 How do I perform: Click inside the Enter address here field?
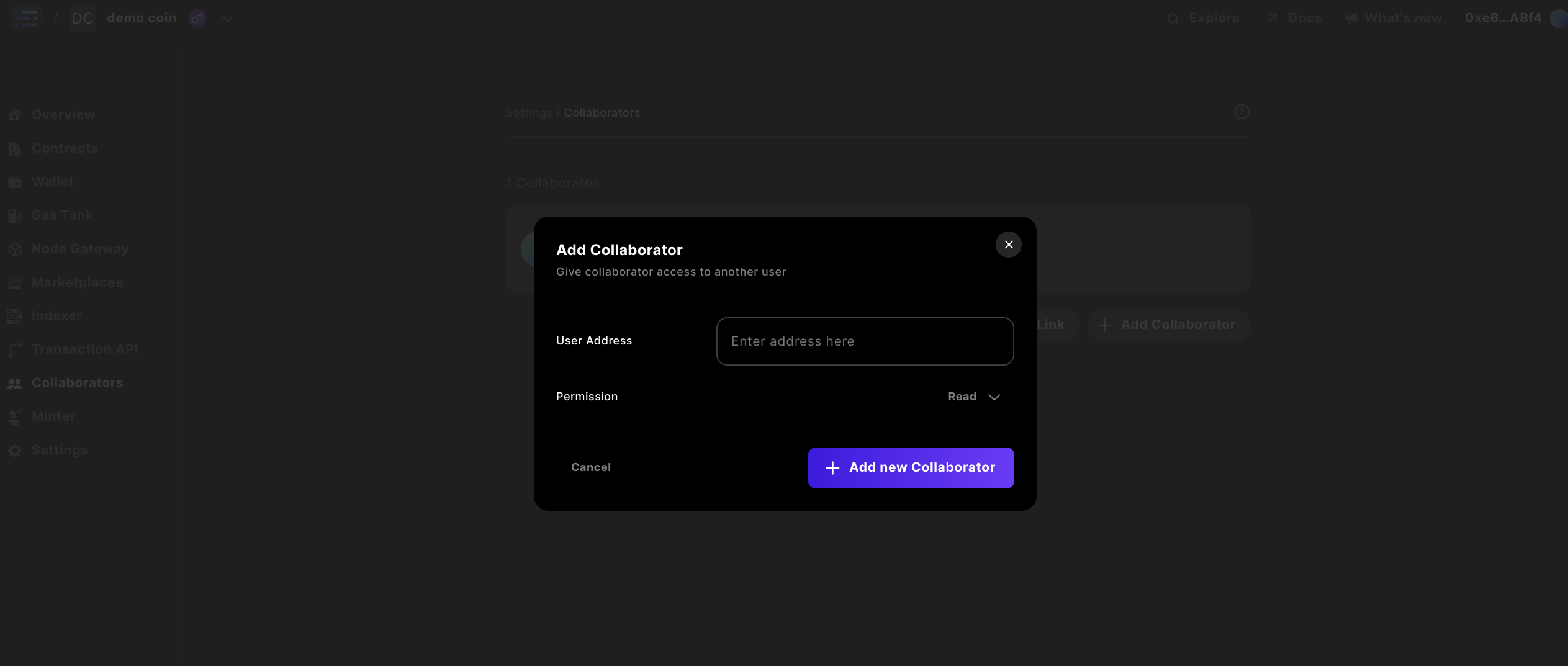(x=865, y=341)
